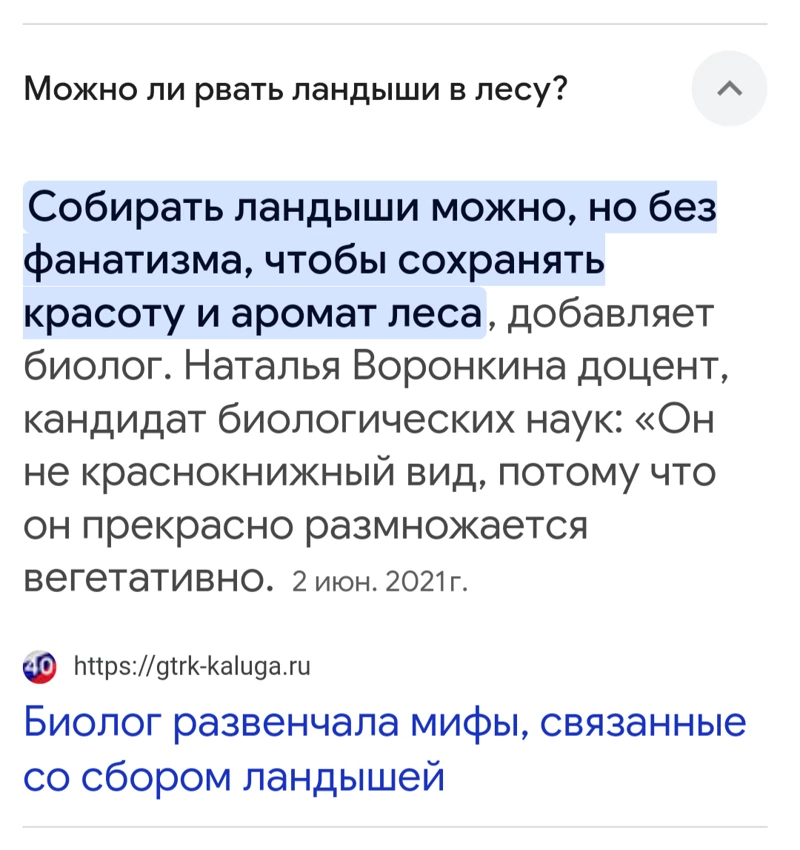The height and width of the screenshot is (850, 800).
Task: Click the line "он прекрасно размножается"
Action: (305, 525)
